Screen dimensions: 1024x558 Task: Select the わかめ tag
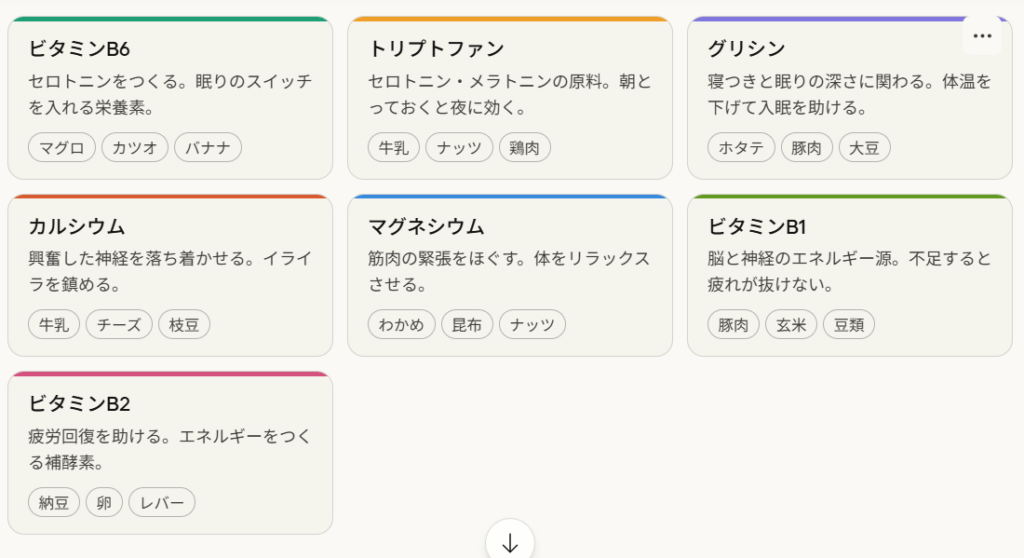point(401,324)
